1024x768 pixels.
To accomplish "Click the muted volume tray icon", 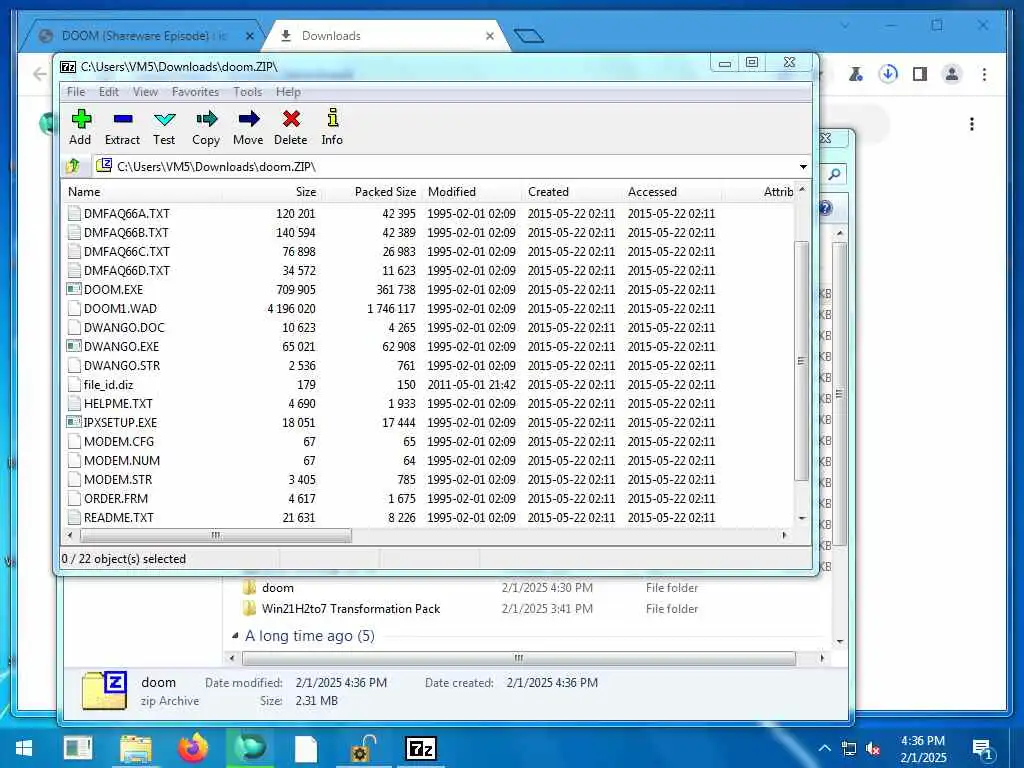I will [x=872, y=748].
